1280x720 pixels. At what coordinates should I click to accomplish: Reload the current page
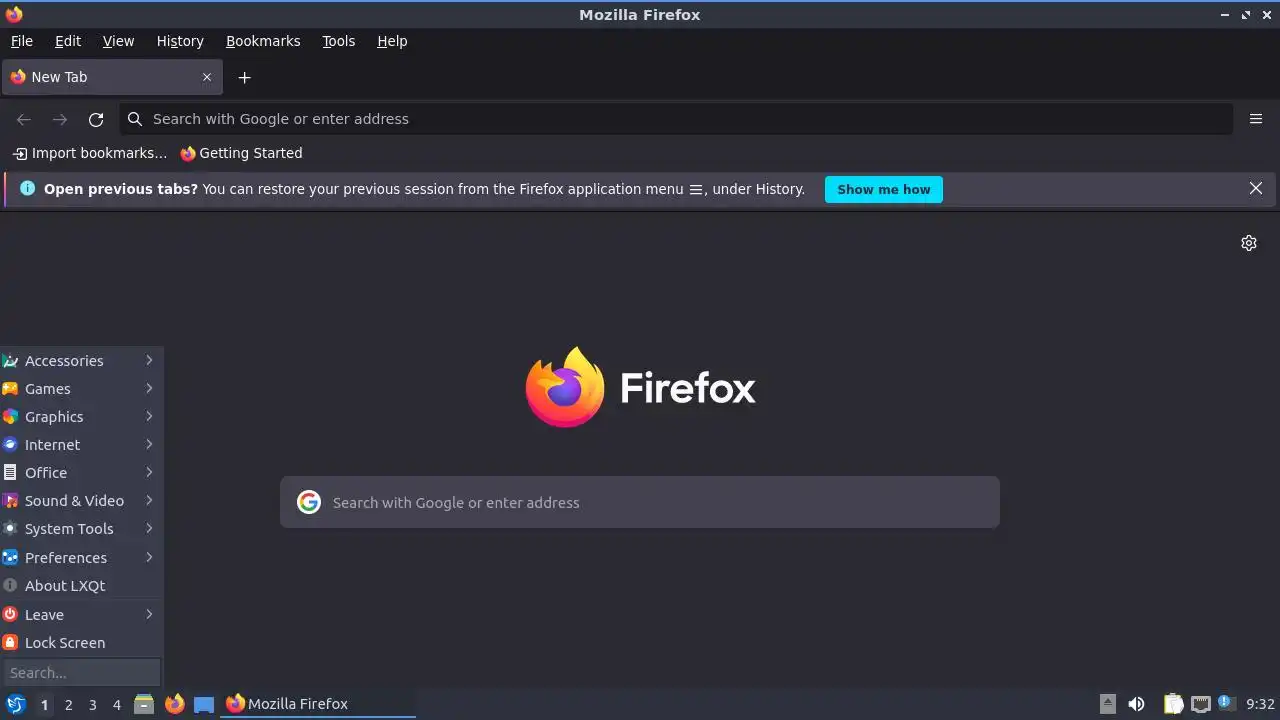pos(96,119)
